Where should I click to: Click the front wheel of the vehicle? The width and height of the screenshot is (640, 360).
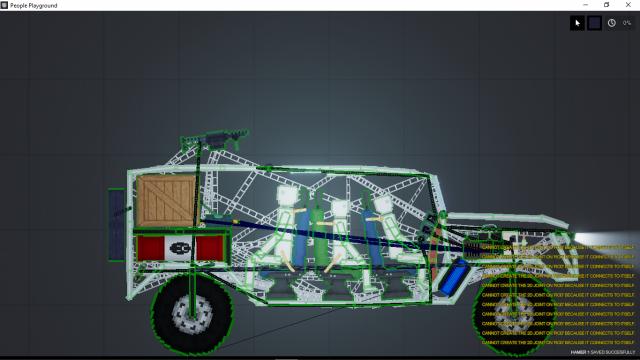point(513,314)
